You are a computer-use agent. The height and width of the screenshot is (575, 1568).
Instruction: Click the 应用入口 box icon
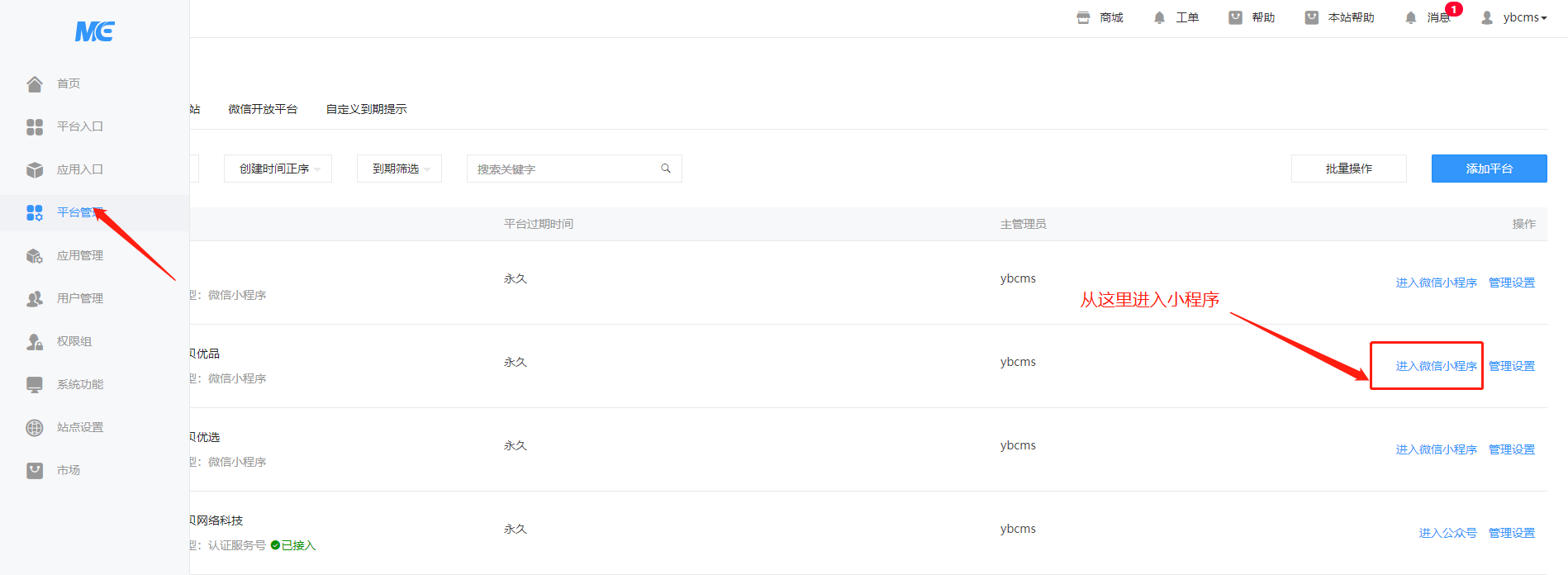(35, 169)
